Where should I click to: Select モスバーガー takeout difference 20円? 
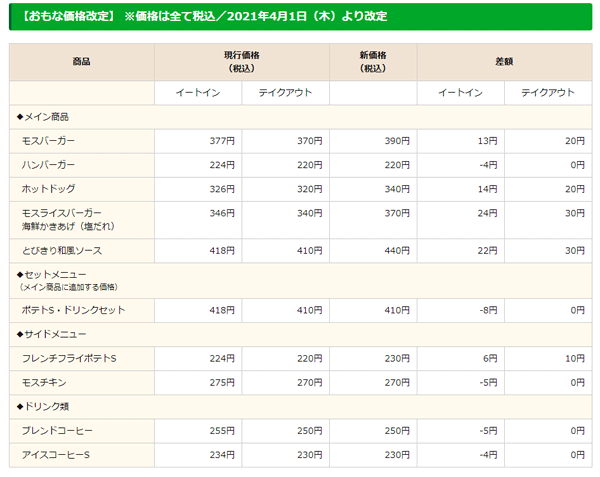pyautogui.click(x=575, y=141)
